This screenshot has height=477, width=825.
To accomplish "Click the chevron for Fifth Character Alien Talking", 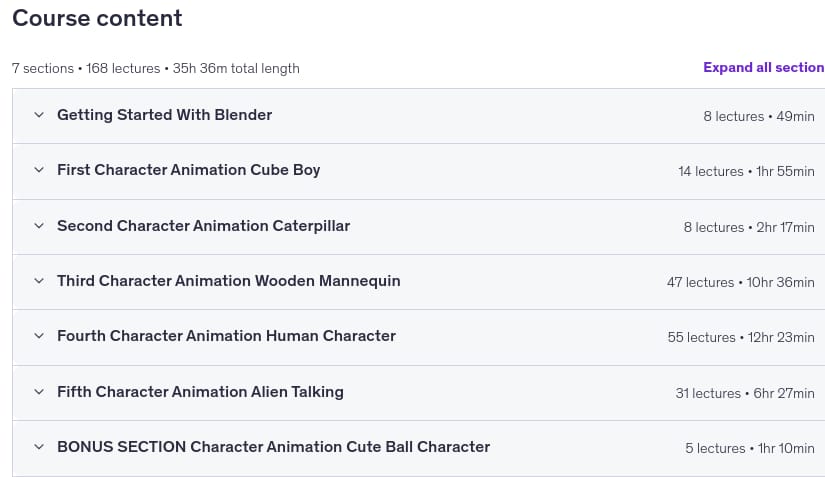I will tap(39, 392).
